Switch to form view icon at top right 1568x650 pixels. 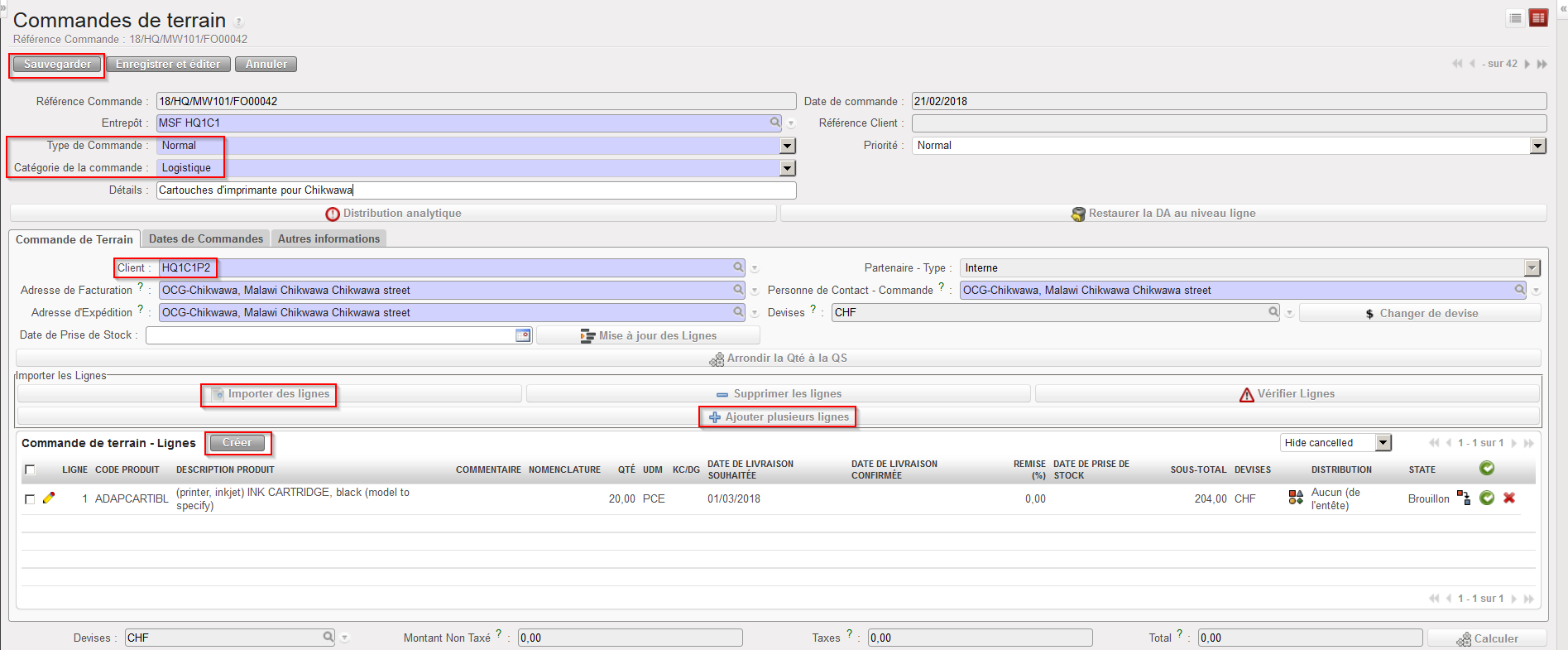(x=1538, y=18)
